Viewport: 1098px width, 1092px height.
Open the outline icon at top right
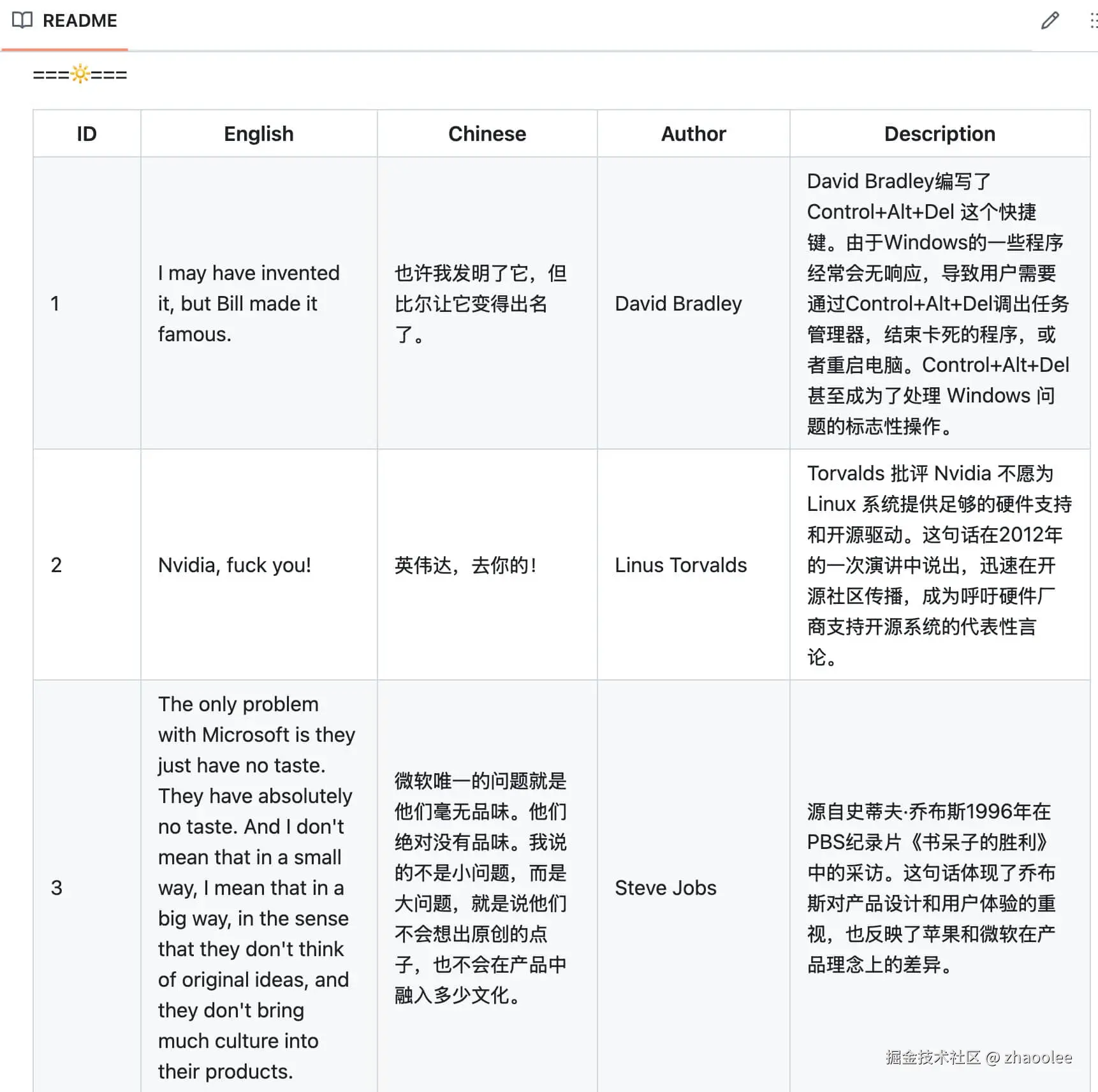[x=1092, y=20]
